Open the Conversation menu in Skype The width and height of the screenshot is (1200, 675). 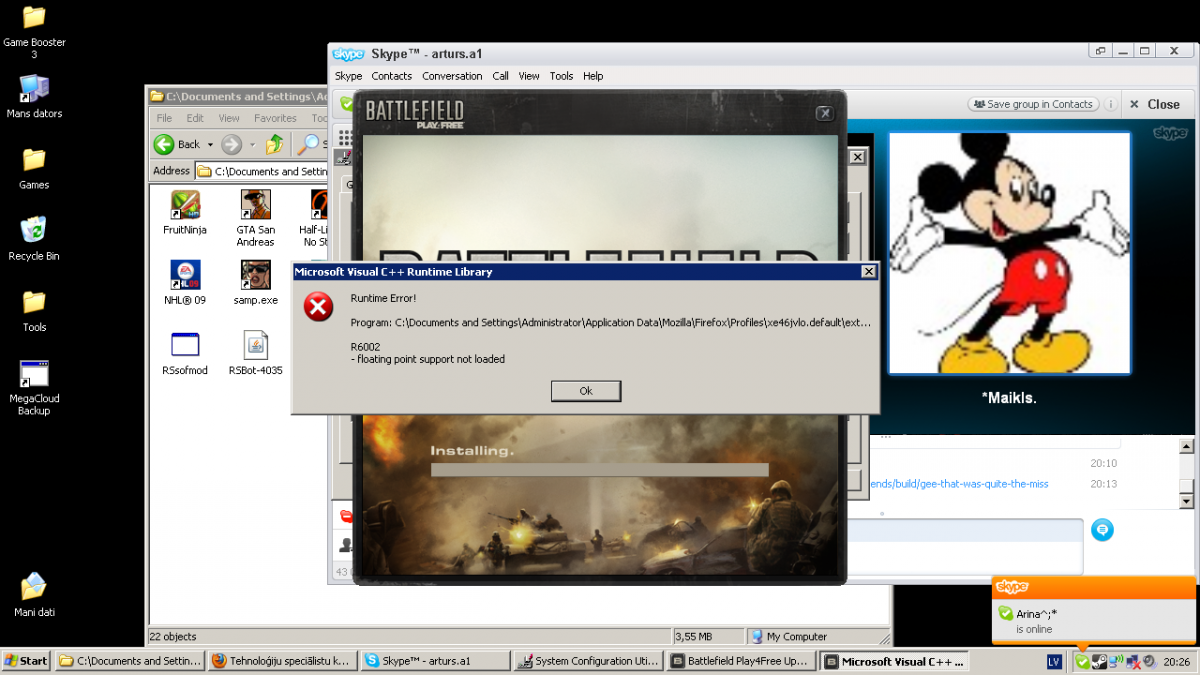[x=452, y=76]
